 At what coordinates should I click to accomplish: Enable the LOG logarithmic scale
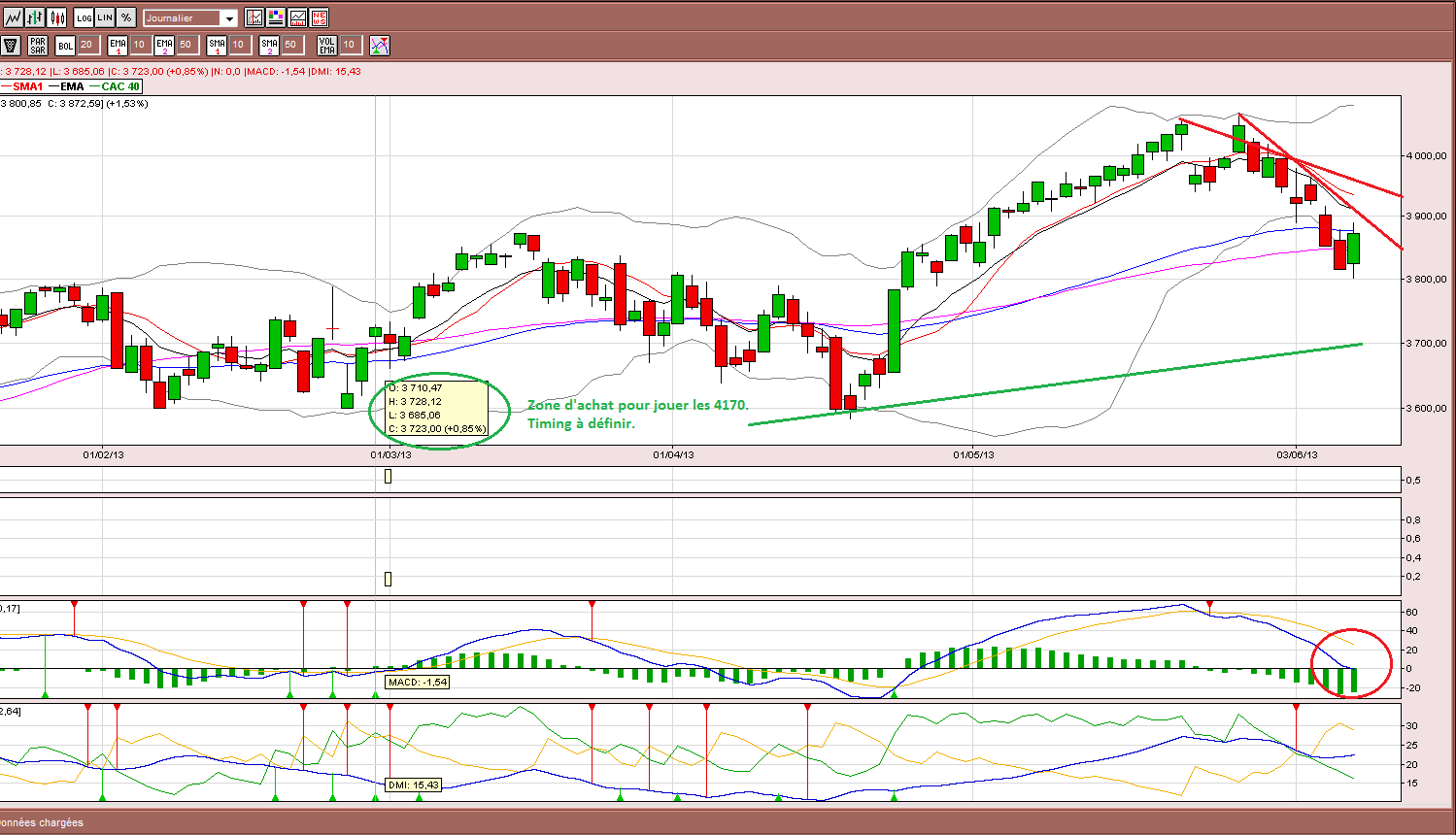(84, 17)
